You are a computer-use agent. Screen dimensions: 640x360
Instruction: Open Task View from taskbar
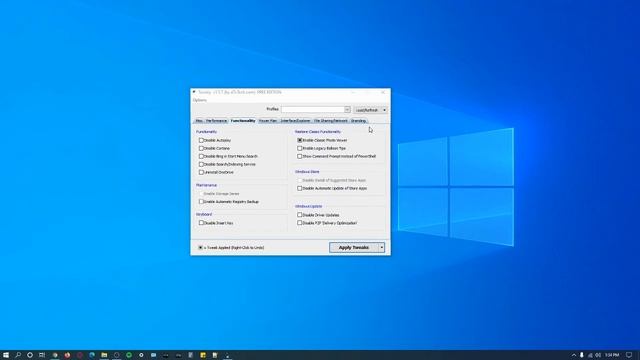(42, 355)
